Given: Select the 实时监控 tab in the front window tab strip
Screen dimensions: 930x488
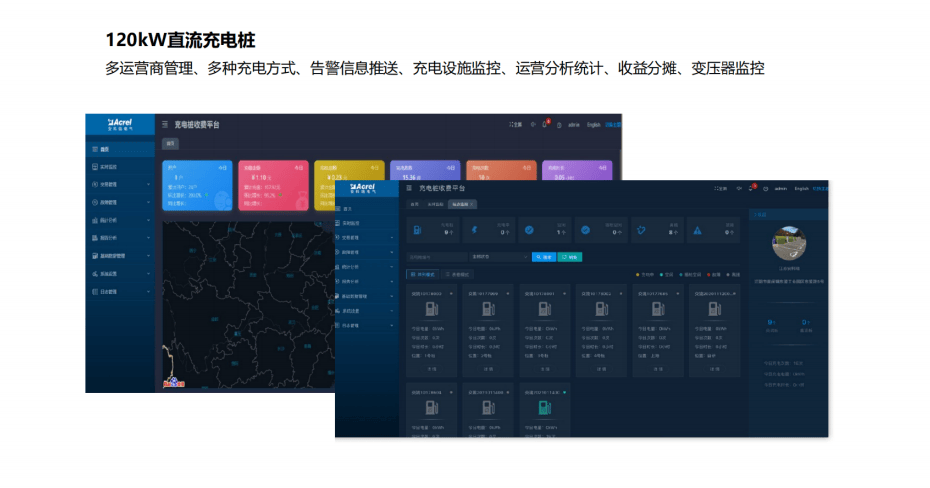Looking at the screenshot, I should tap(435, 205).
